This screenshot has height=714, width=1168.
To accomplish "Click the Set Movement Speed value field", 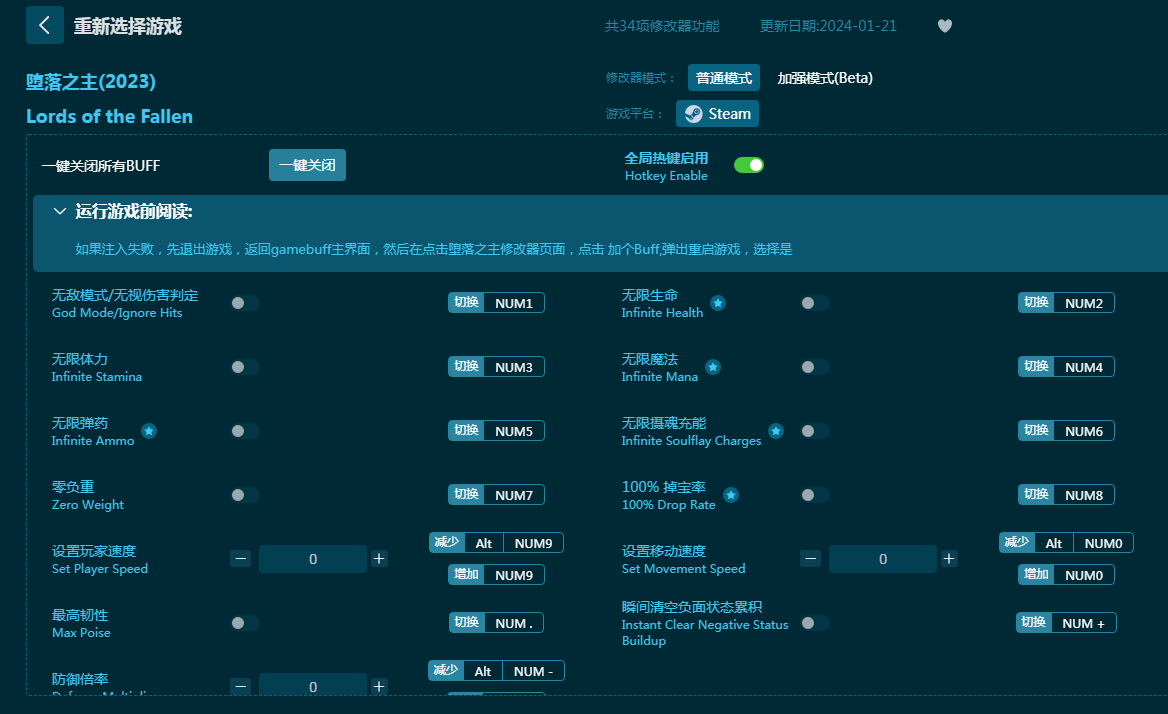I will pos(883,559).
